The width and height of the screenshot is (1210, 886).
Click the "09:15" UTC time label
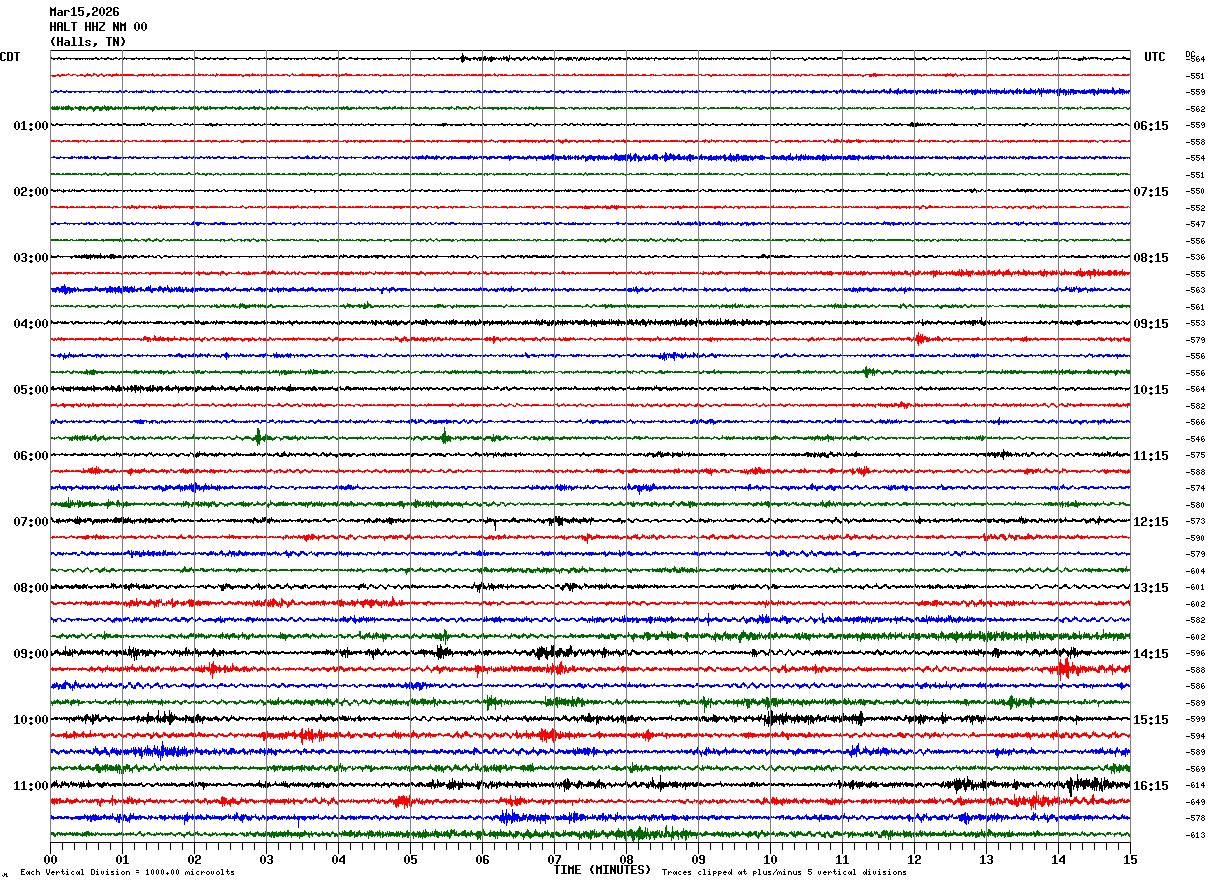[x=1151, y=324]
